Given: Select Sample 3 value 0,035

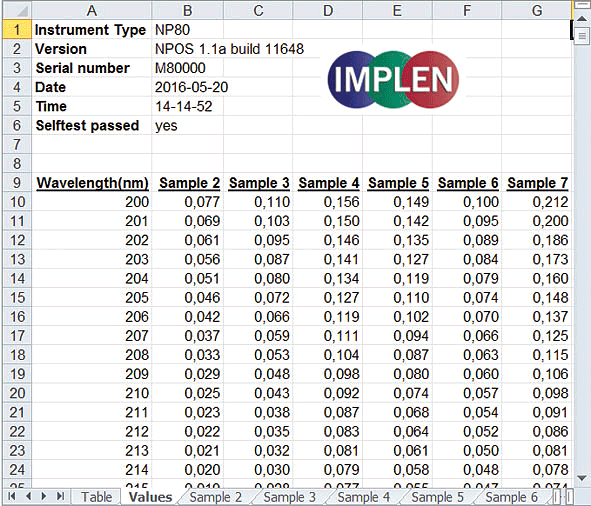Looking at the screenshot, I should [258, 431].
